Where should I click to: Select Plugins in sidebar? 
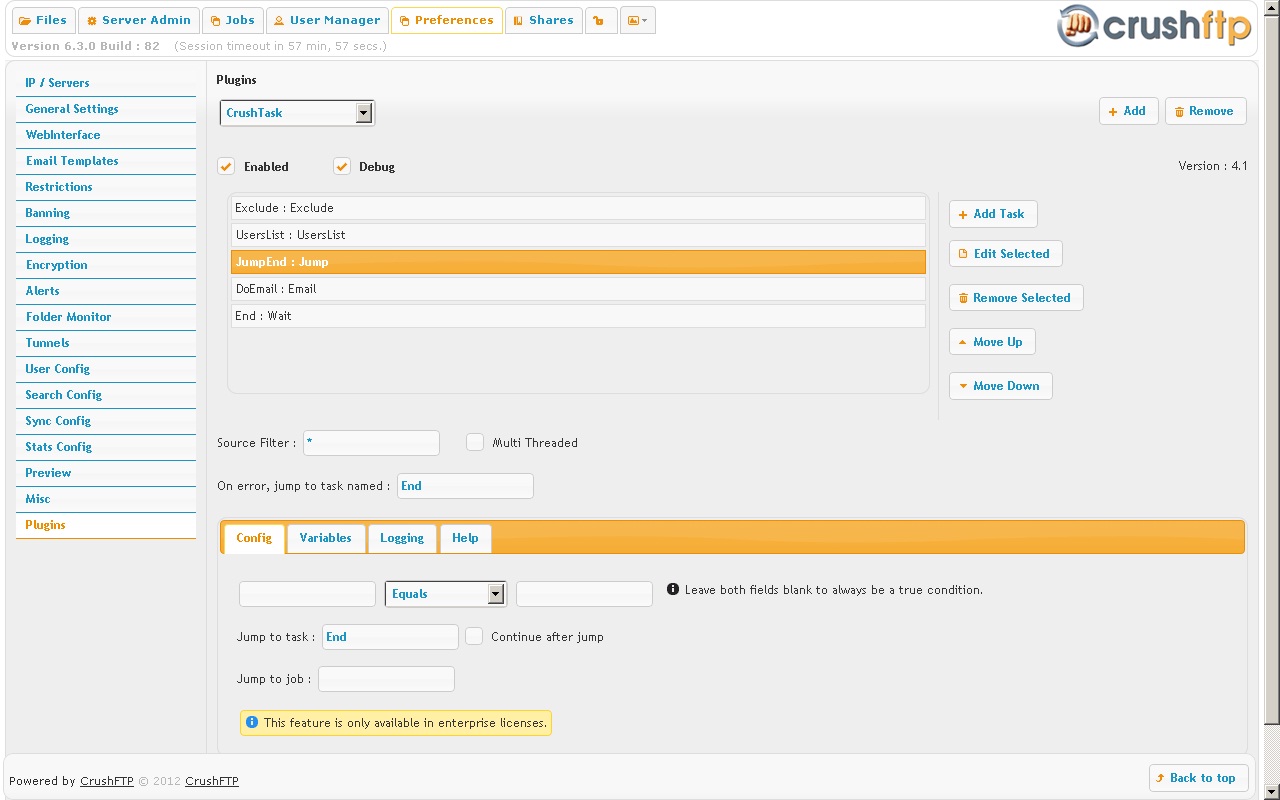[x=106, y=525]
